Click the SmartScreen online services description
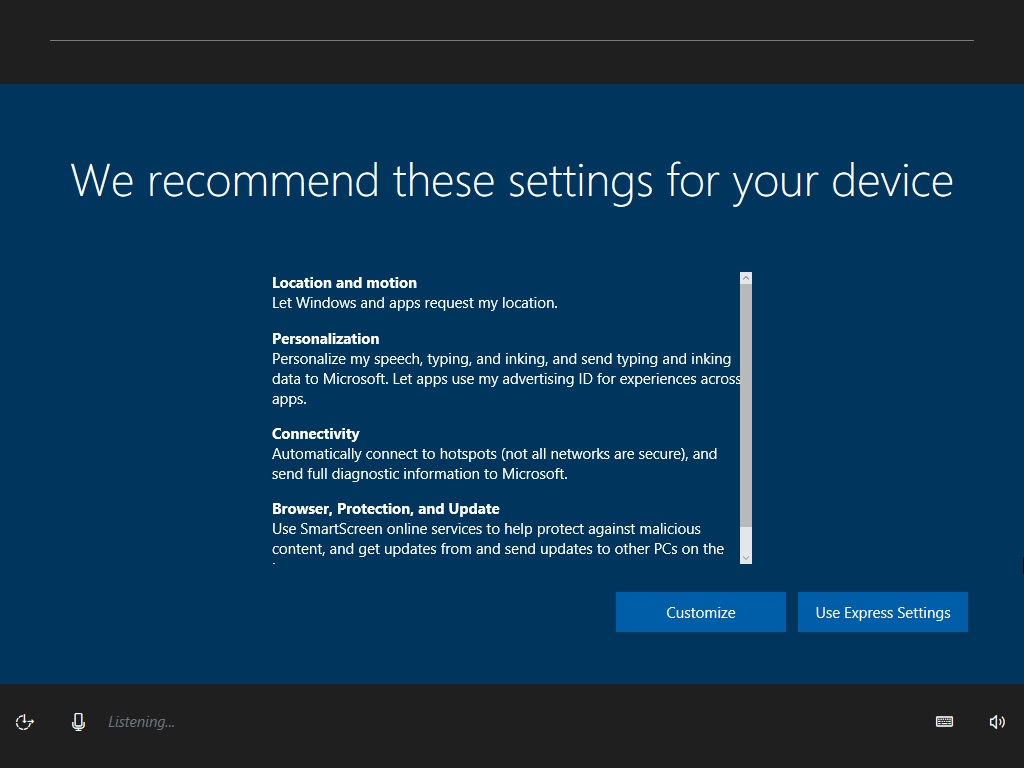Image resolution: width=1024 pixels, height=768 pixels. tap(498, 539)
